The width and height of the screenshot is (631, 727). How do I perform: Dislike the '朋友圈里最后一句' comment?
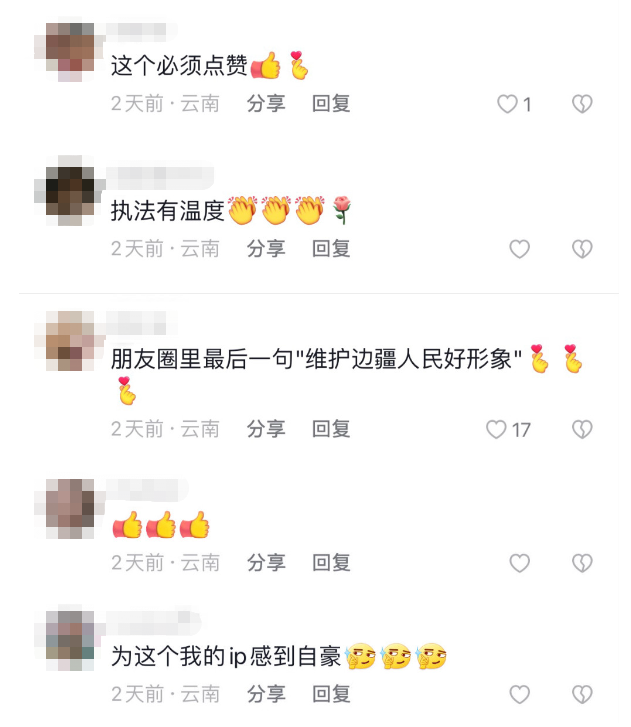click(x=582, y=429)
